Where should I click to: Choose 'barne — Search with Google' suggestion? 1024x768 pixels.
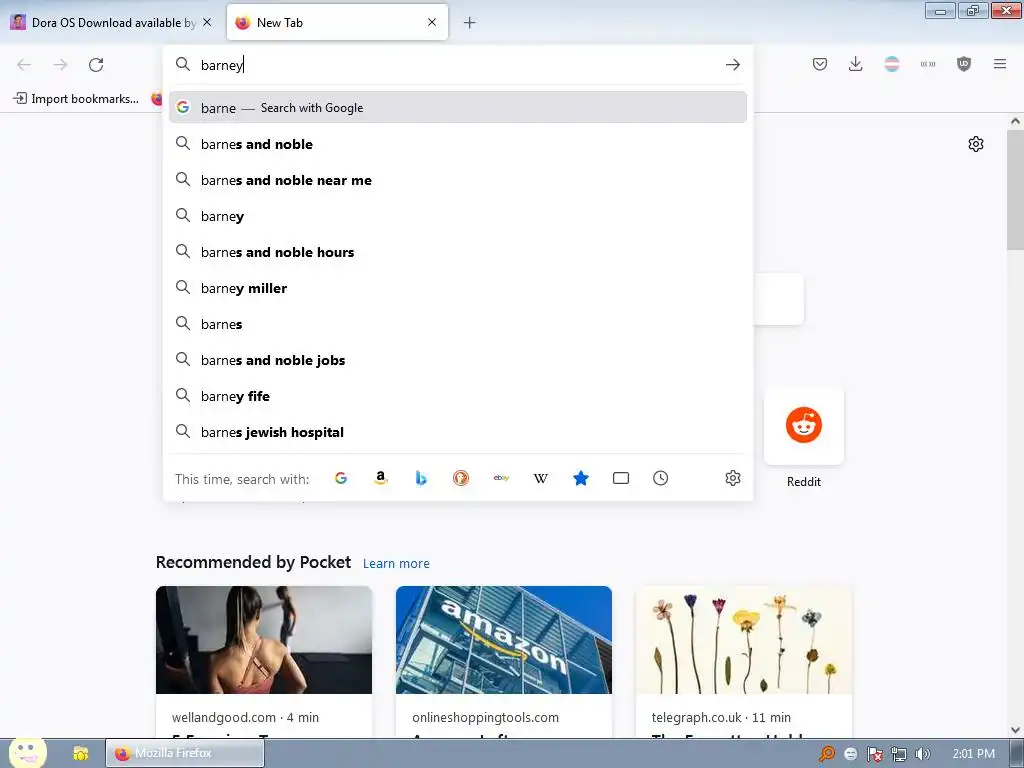pyautogui.click(x=458, y=108)
